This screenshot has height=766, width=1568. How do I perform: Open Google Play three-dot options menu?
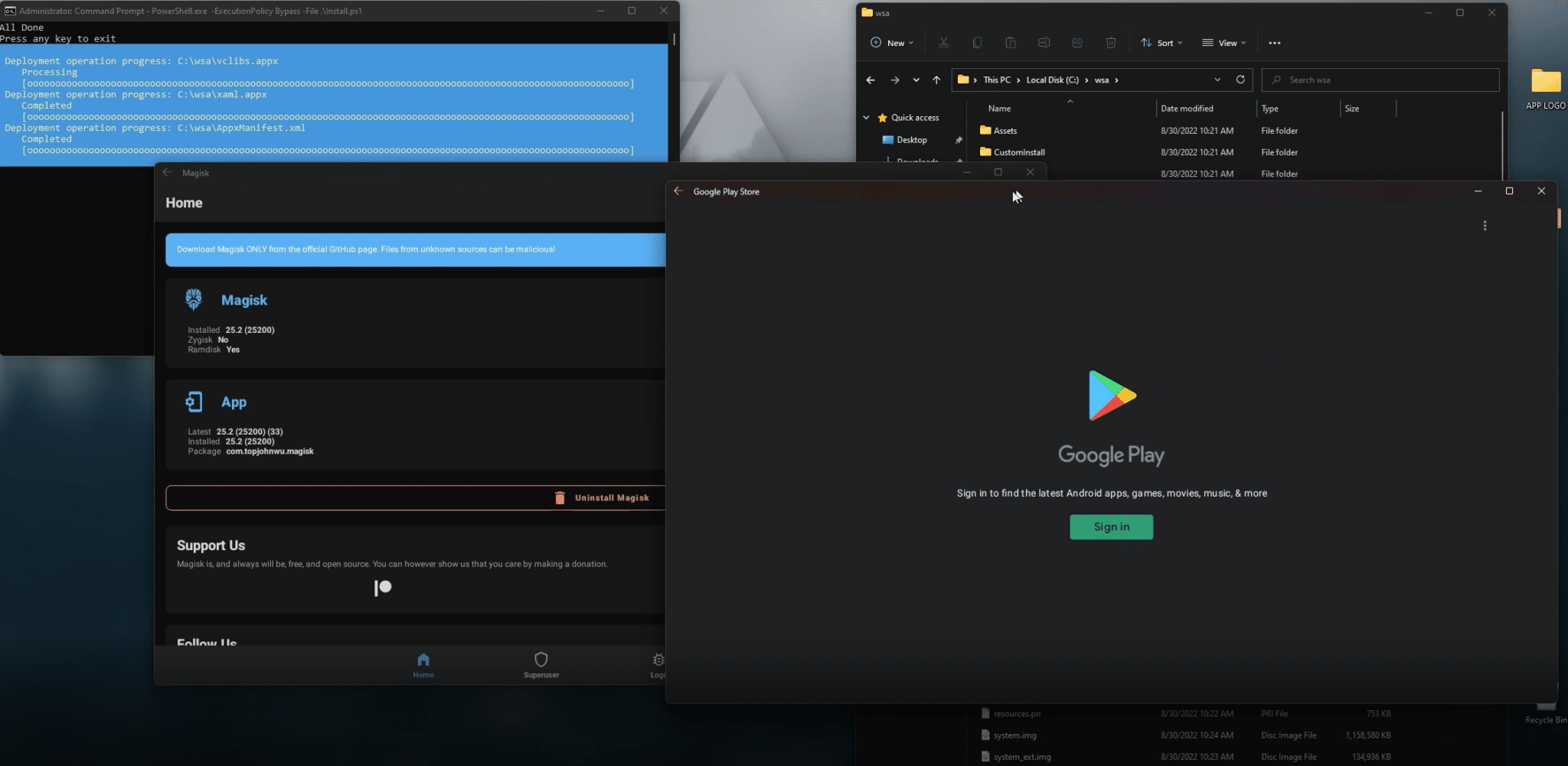1485,226
